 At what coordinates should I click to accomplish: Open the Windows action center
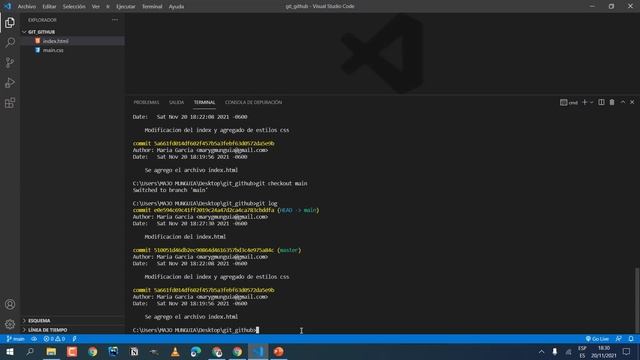(x=627, y=351)
